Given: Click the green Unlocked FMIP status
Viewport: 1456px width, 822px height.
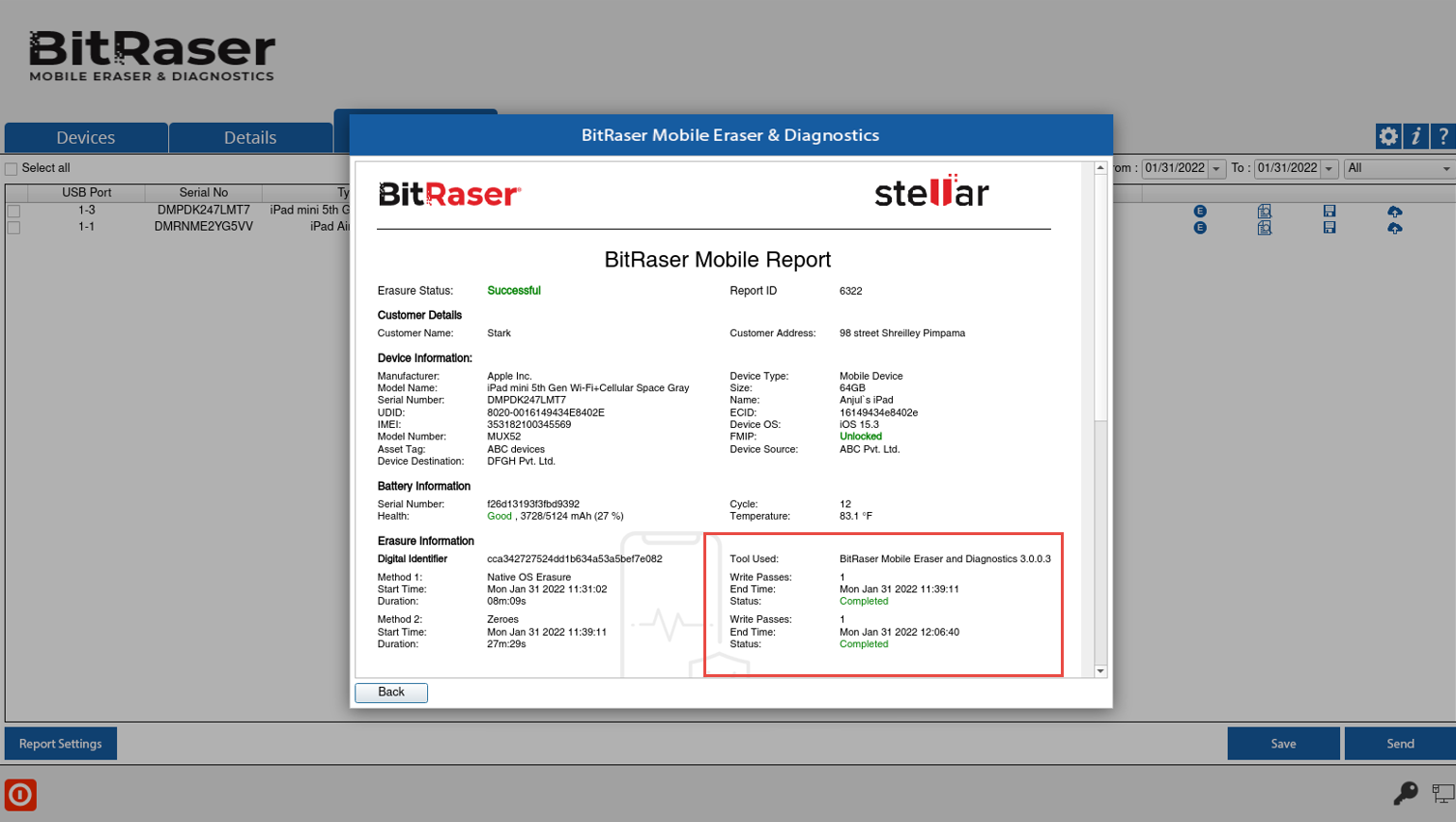Looking at the screenshot, I should pos(861,437).
